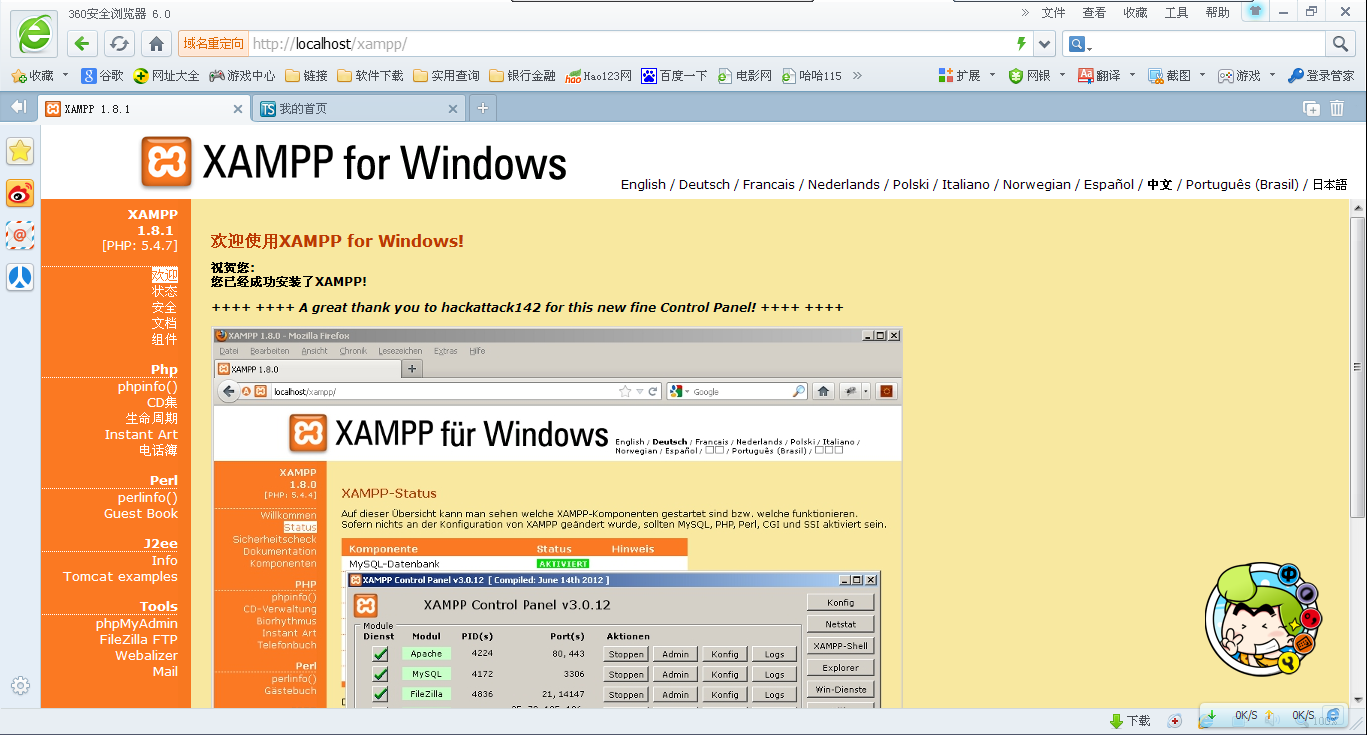Click the vertical page scrollbar thumb
This screenshot has width=1367, height=735.
[1358, 366]
